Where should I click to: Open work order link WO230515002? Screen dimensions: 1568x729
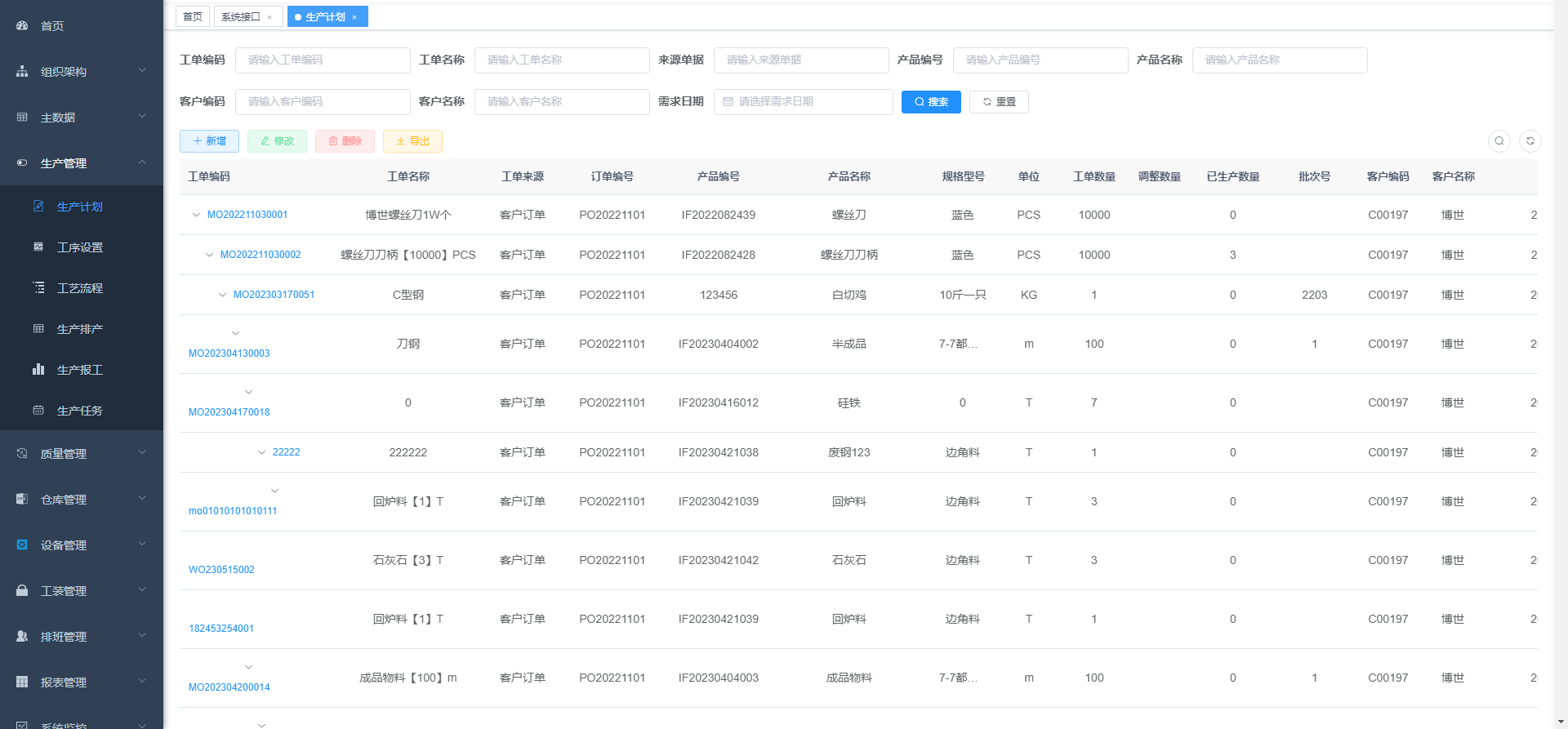221,570
